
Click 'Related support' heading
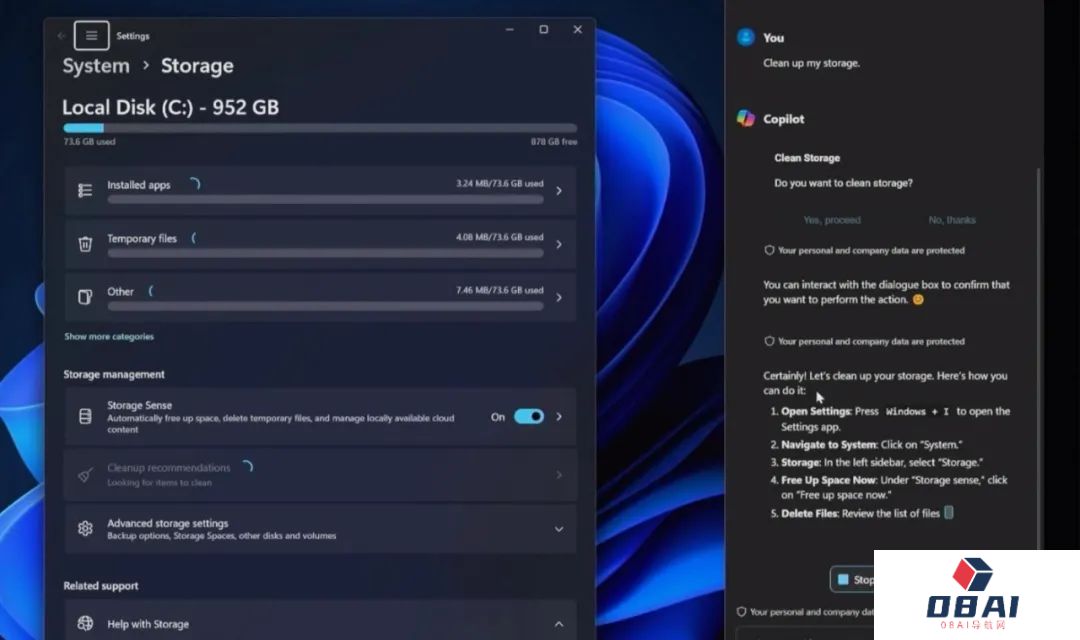[x=101, y=586]
